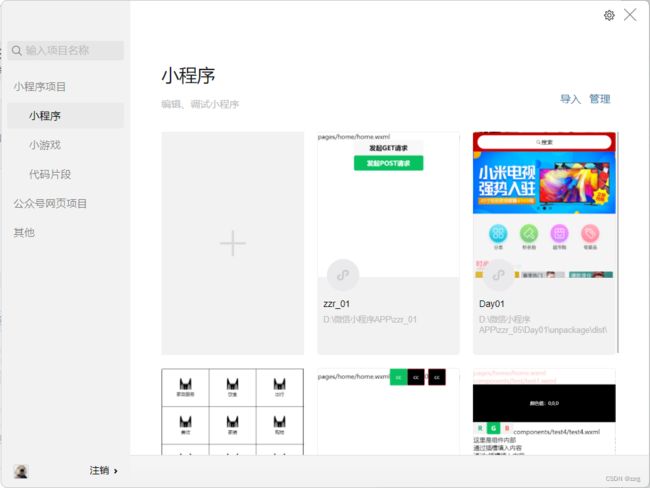Image resolution: width=650 pixels, height=488 pixels.
Task: Click the 导入 link
Action: [x=570, y=99]
